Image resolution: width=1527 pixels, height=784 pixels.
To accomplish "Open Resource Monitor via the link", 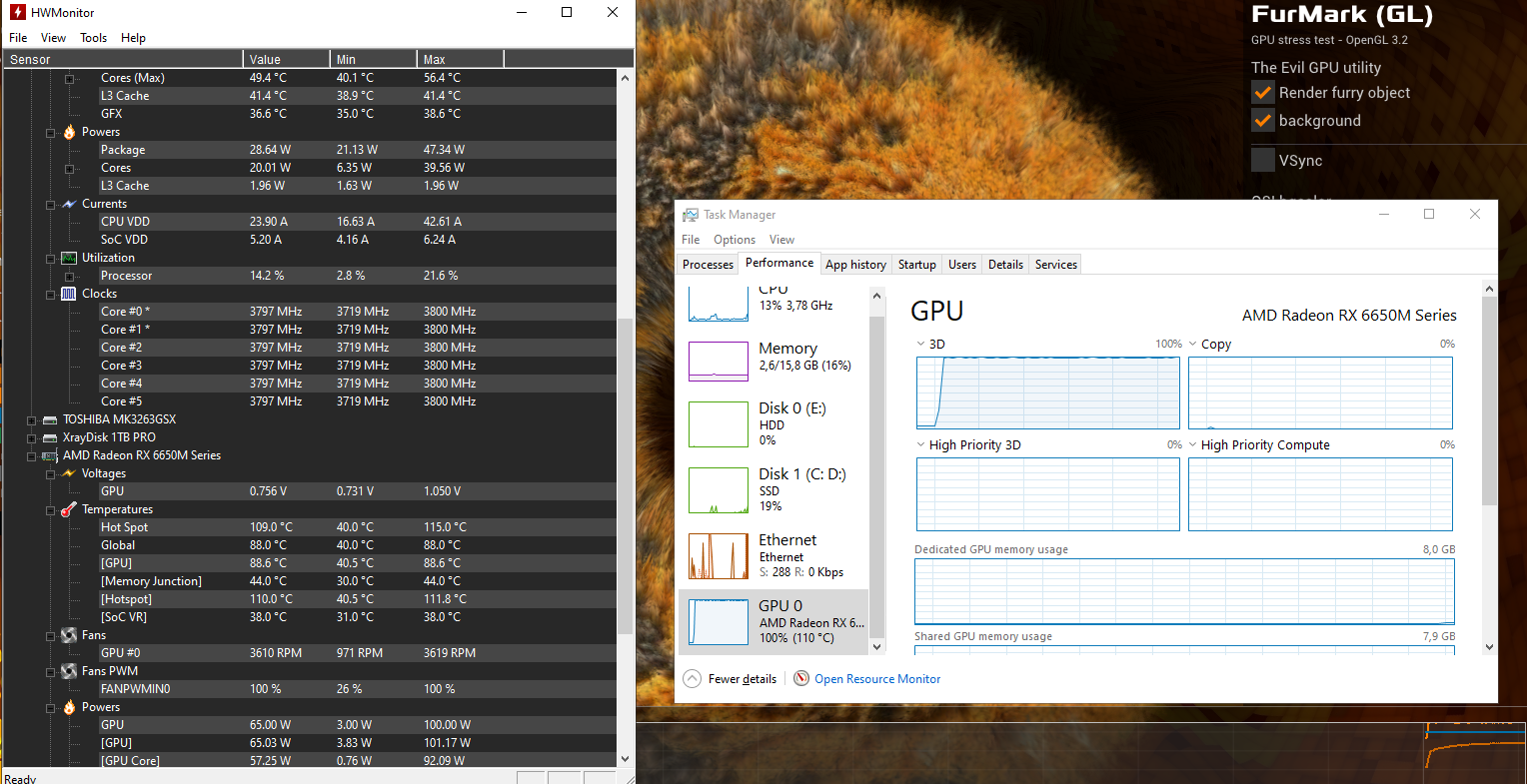I will (877, 679).
